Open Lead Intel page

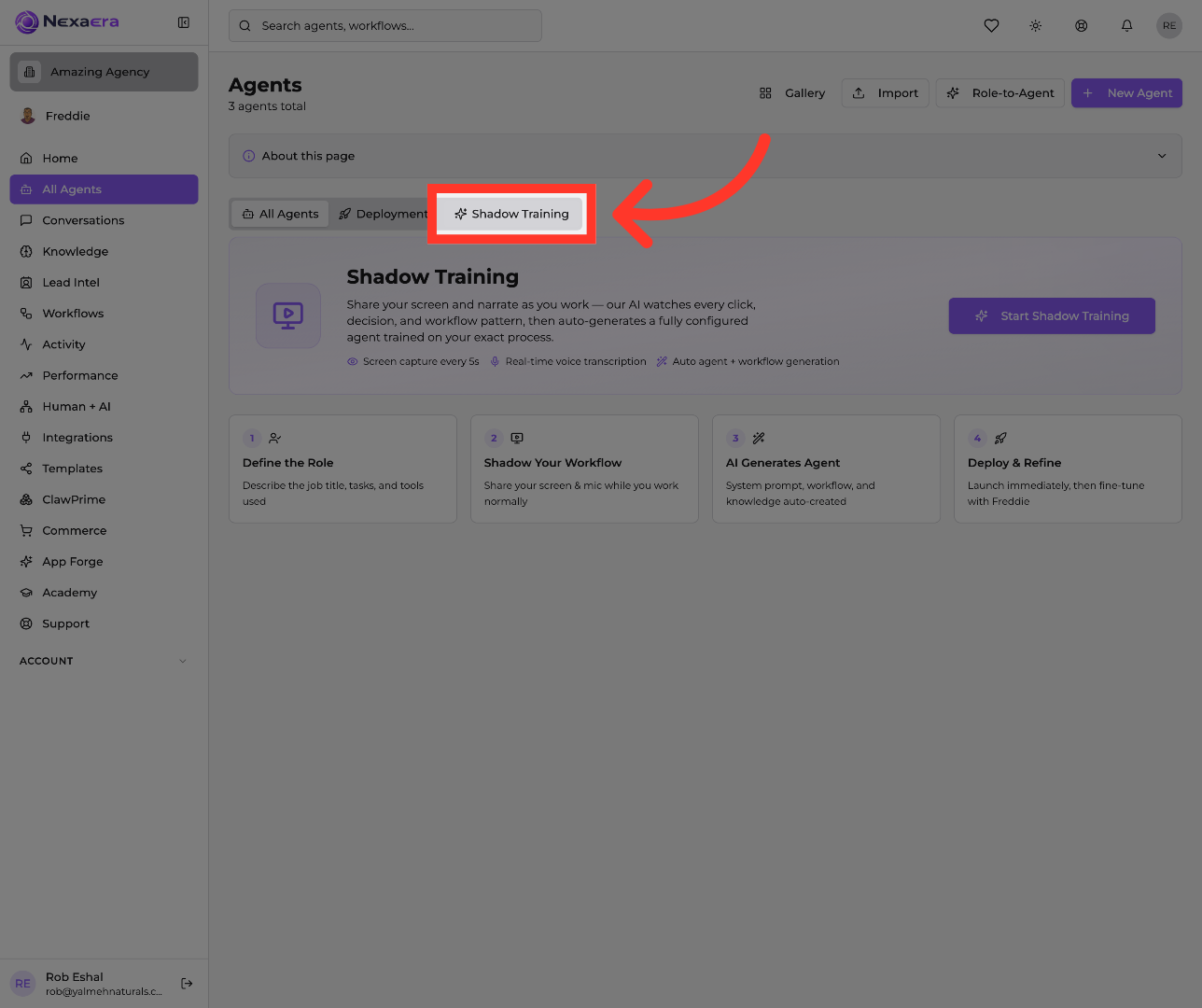[104, 282]
